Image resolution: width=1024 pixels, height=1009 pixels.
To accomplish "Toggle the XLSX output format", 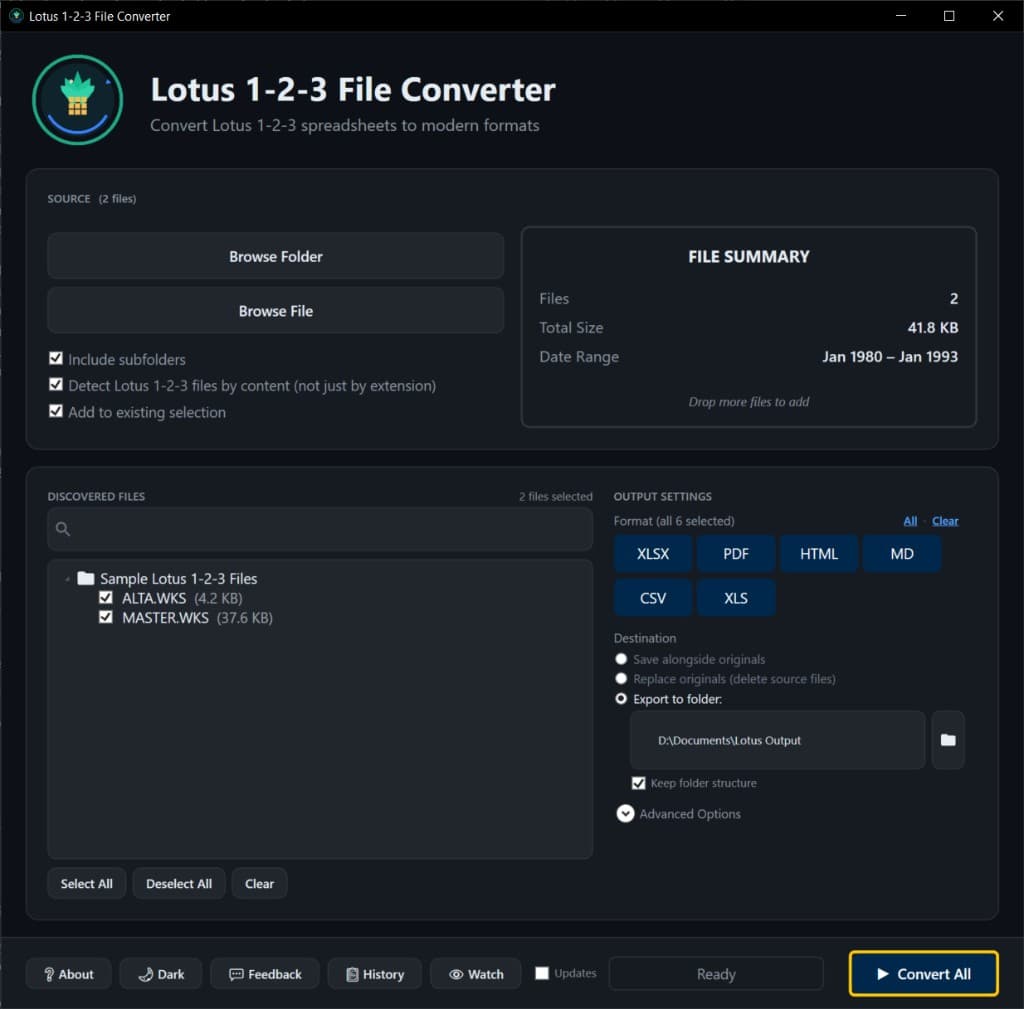I will point(652,554).
